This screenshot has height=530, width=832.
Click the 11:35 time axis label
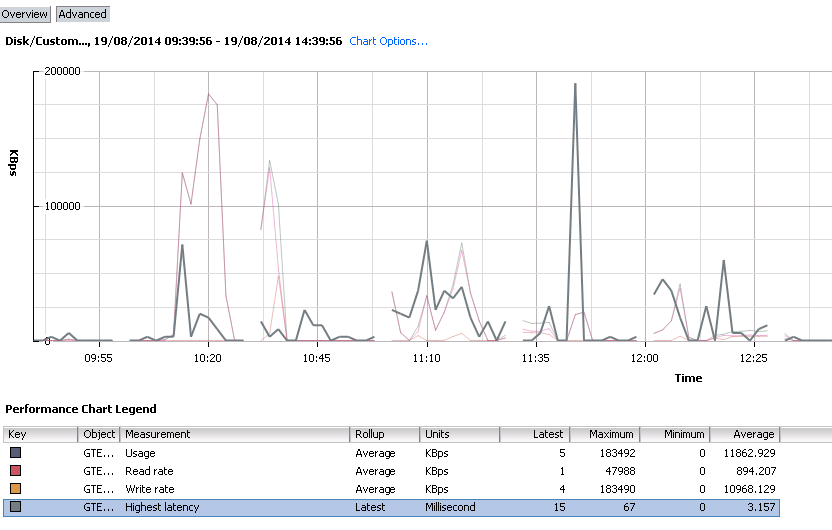[x=535, y=358]
